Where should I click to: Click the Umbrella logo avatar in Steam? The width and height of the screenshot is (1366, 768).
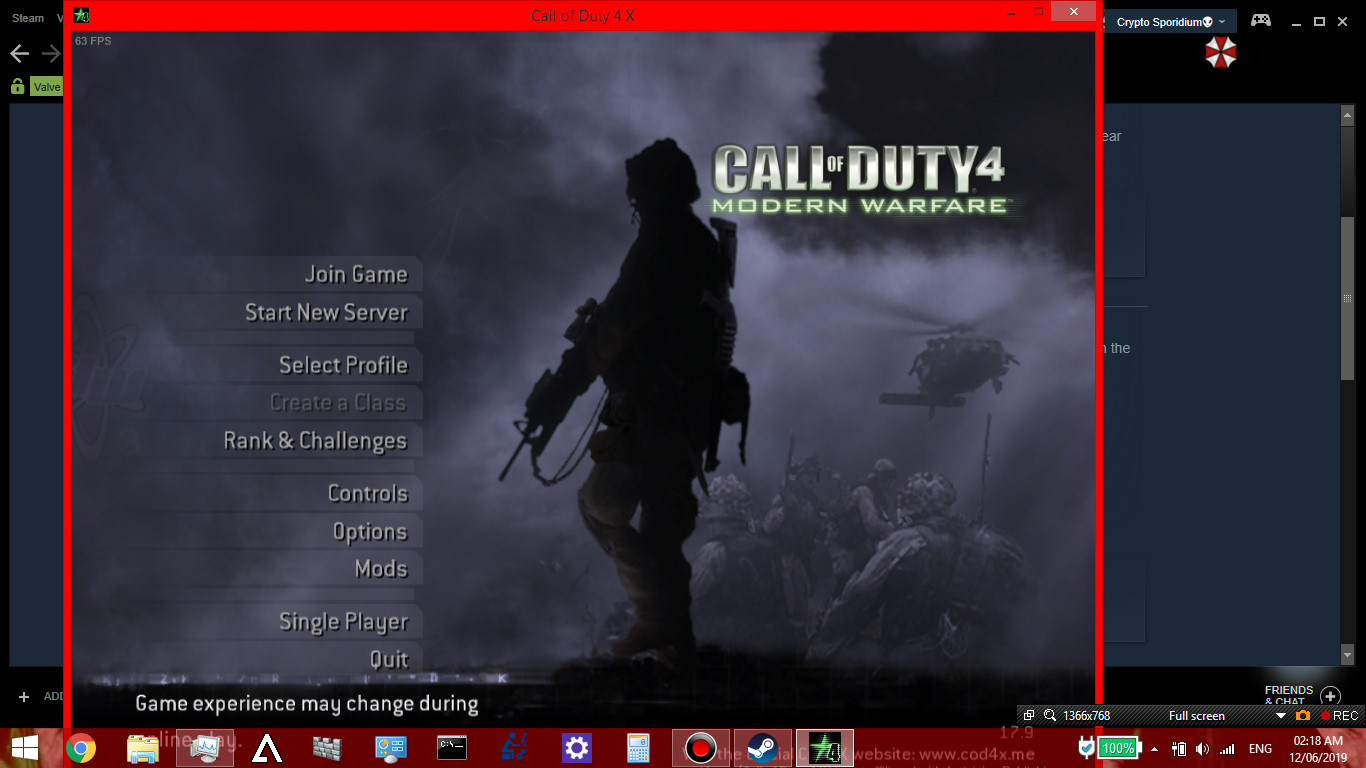1220,53
